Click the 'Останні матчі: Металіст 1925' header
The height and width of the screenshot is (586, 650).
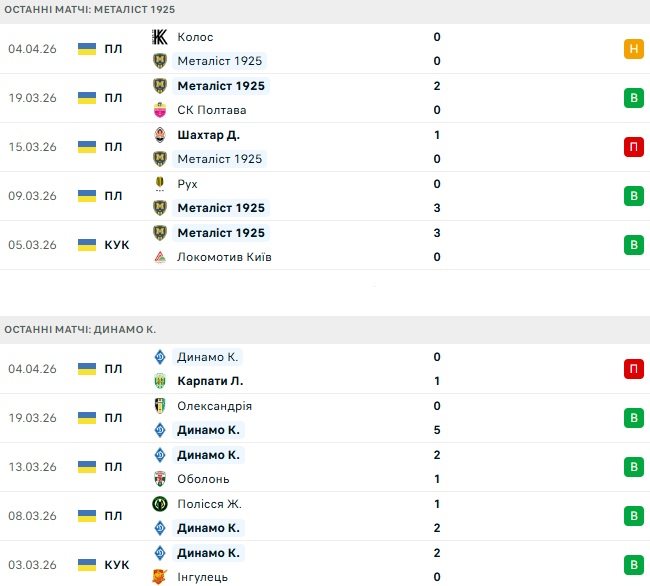click(89, 8)
